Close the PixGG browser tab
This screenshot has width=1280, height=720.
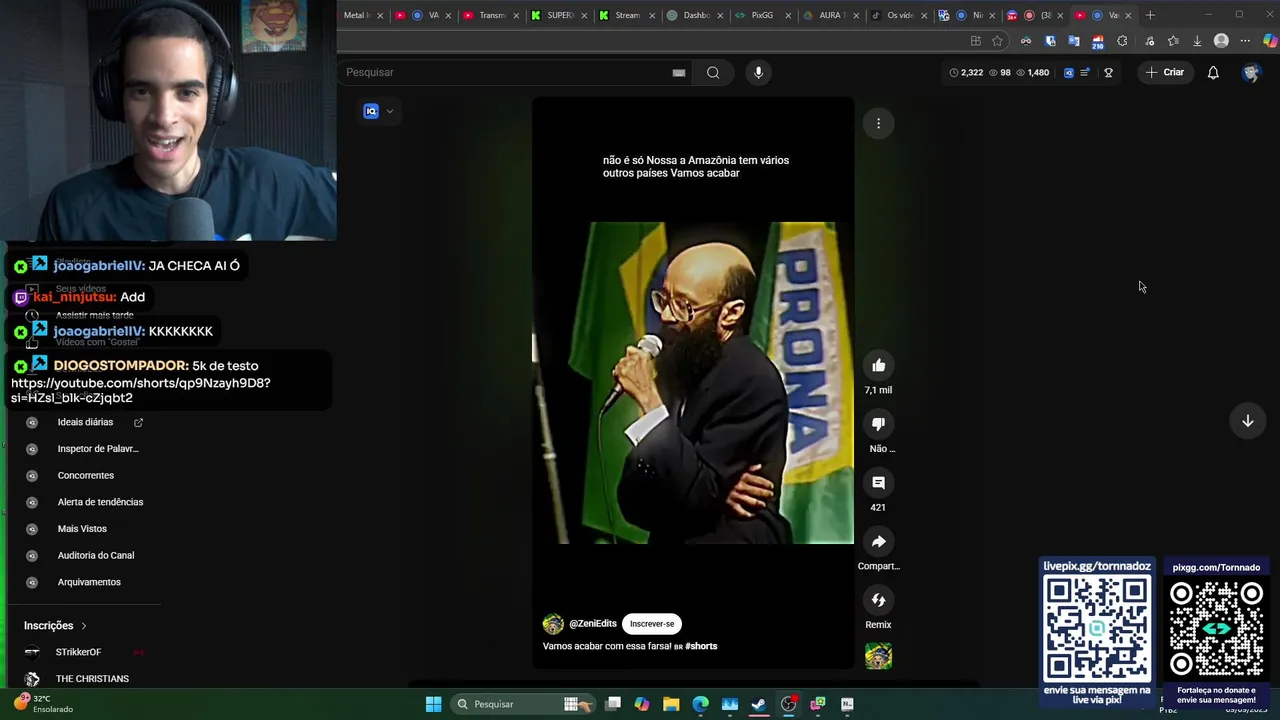788,16
